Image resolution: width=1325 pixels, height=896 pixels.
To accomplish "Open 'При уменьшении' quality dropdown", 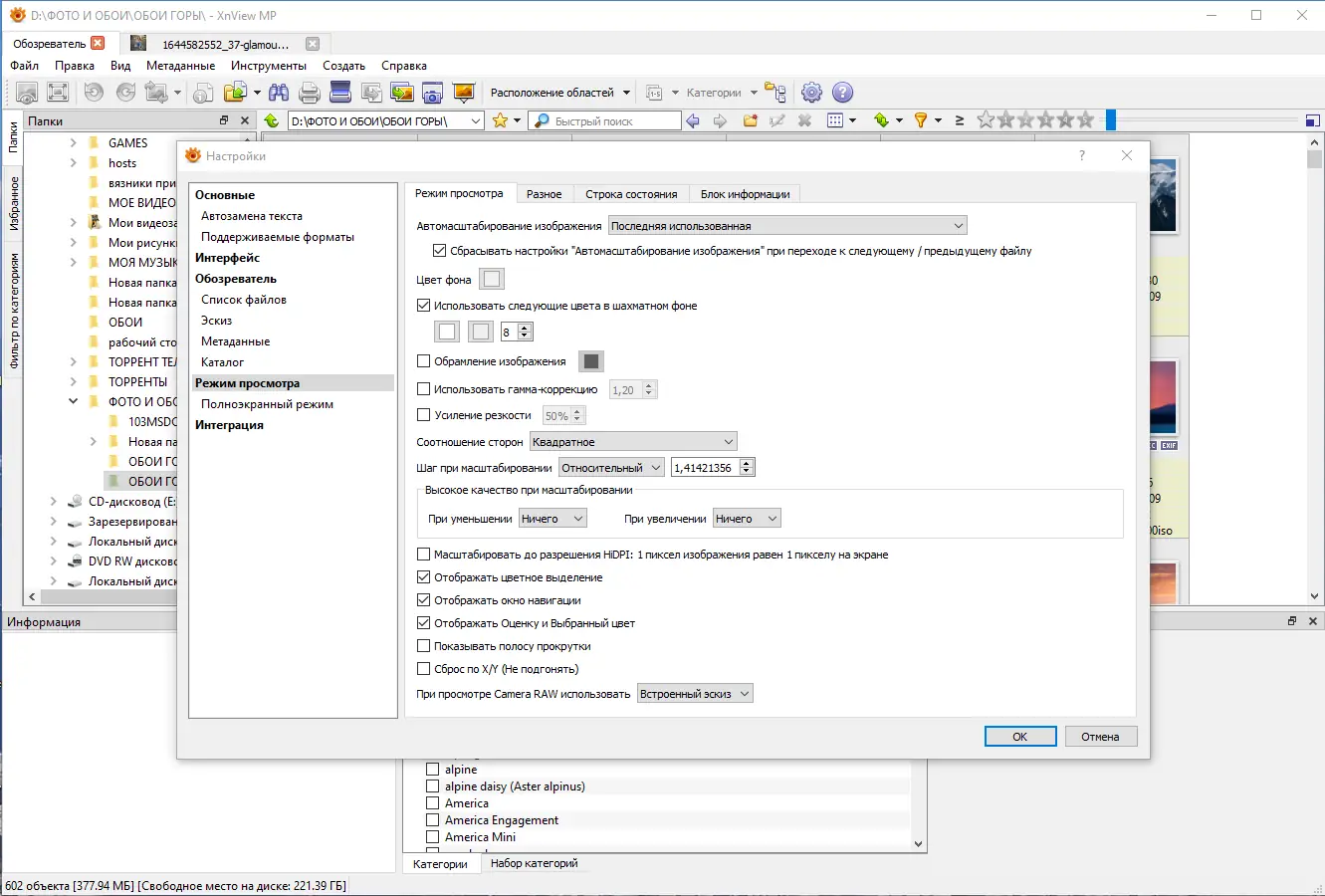I will point(552,519).
